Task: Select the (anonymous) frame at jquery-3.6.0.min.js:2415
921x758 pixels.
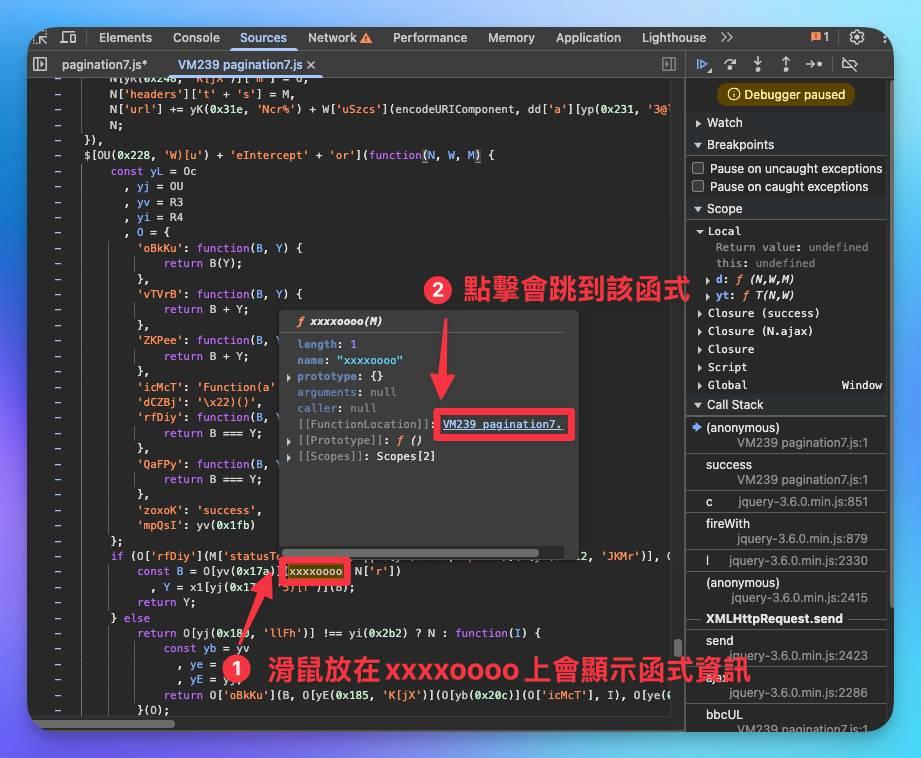Action: [x=786, y=590]
